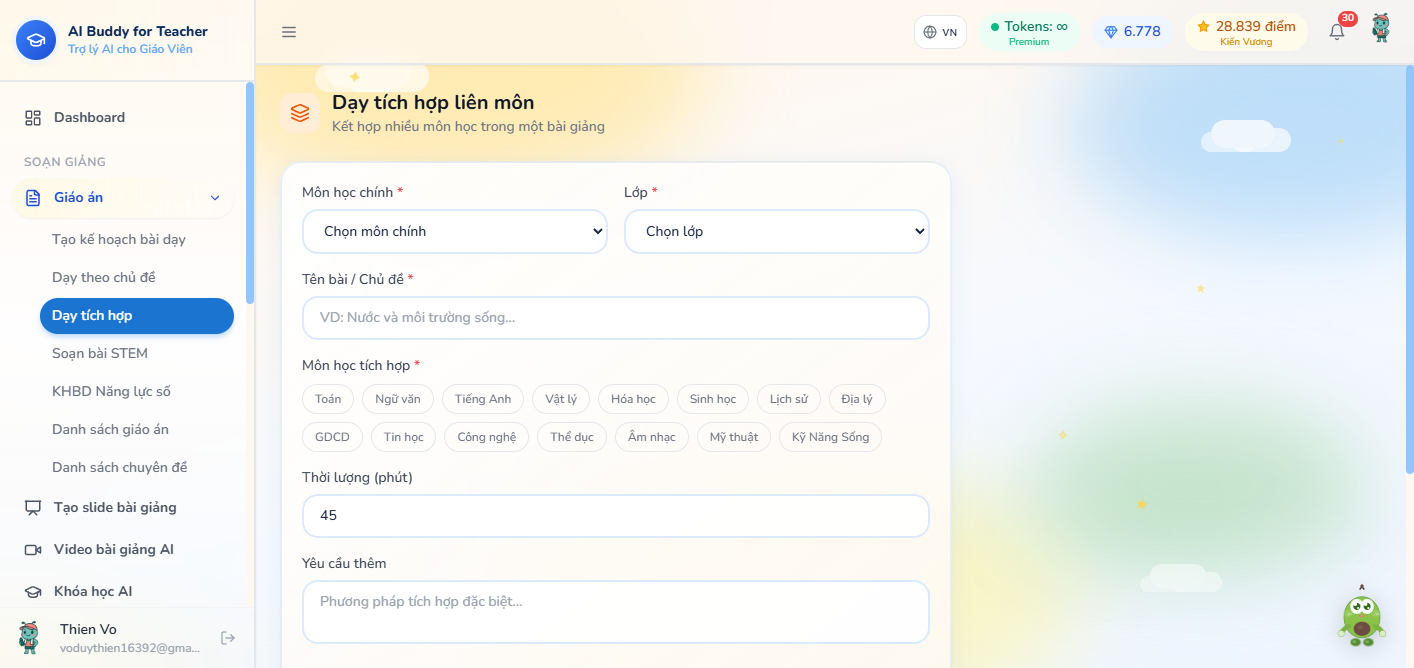The height and width of the screenshot is (668, 1414).
Task: Open Dạy theo chủ đề
Action: coord(137,278)
